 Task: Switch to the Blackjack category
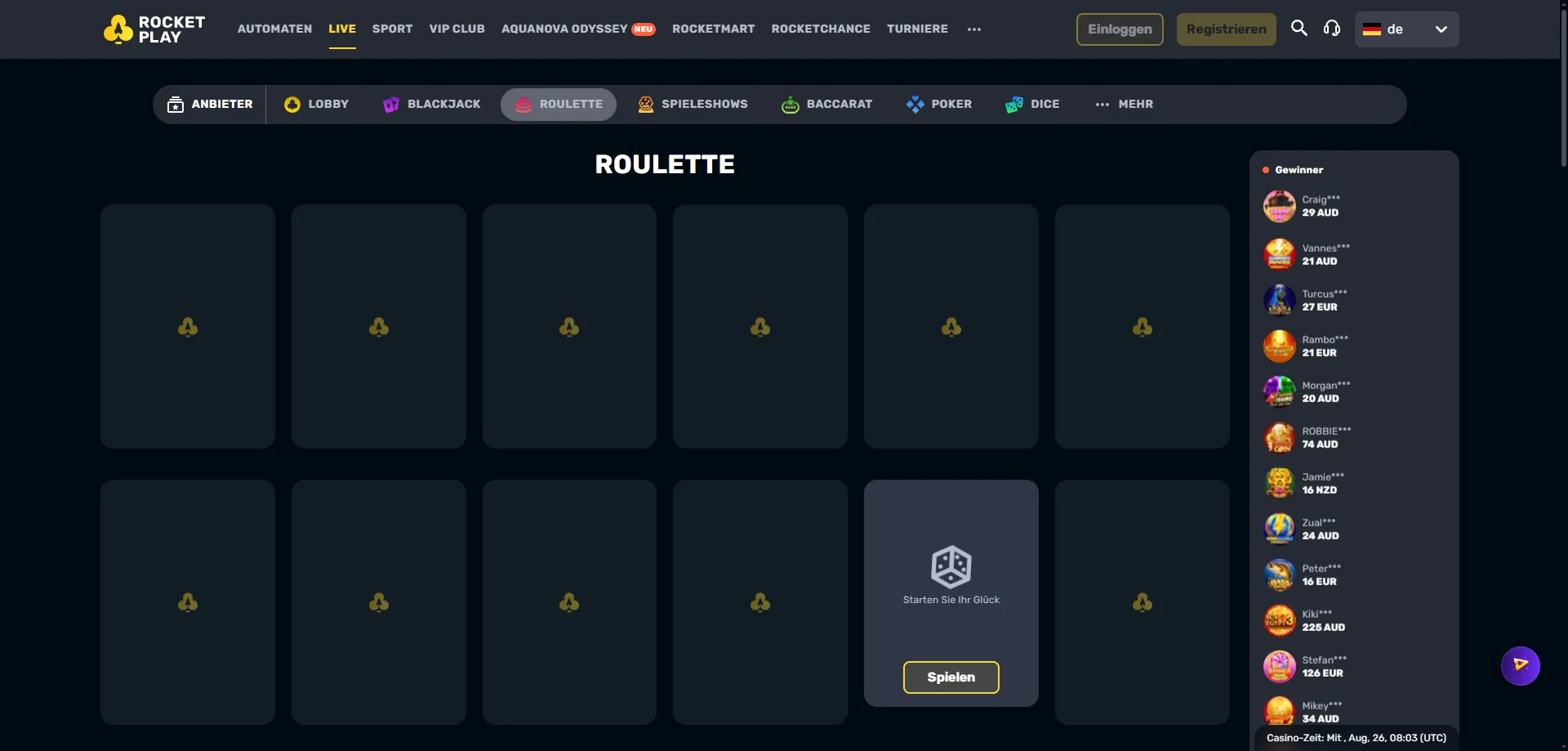point(431,105)
